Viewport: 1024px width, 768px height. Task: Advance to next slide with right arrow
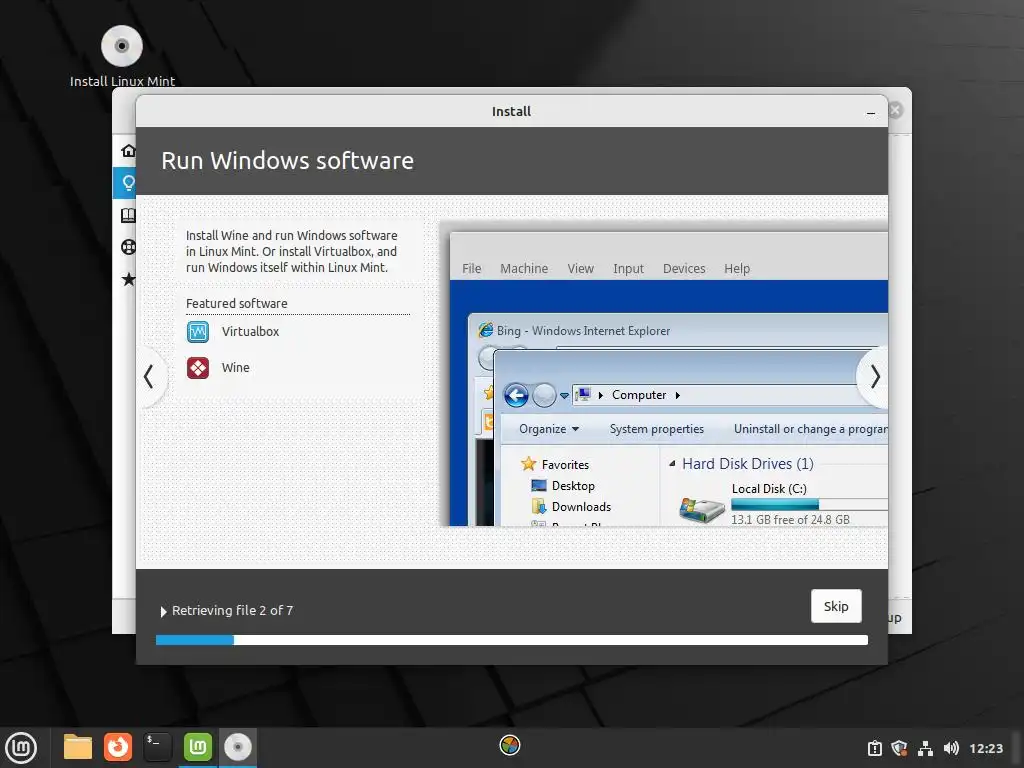click(x=874, y=377)
